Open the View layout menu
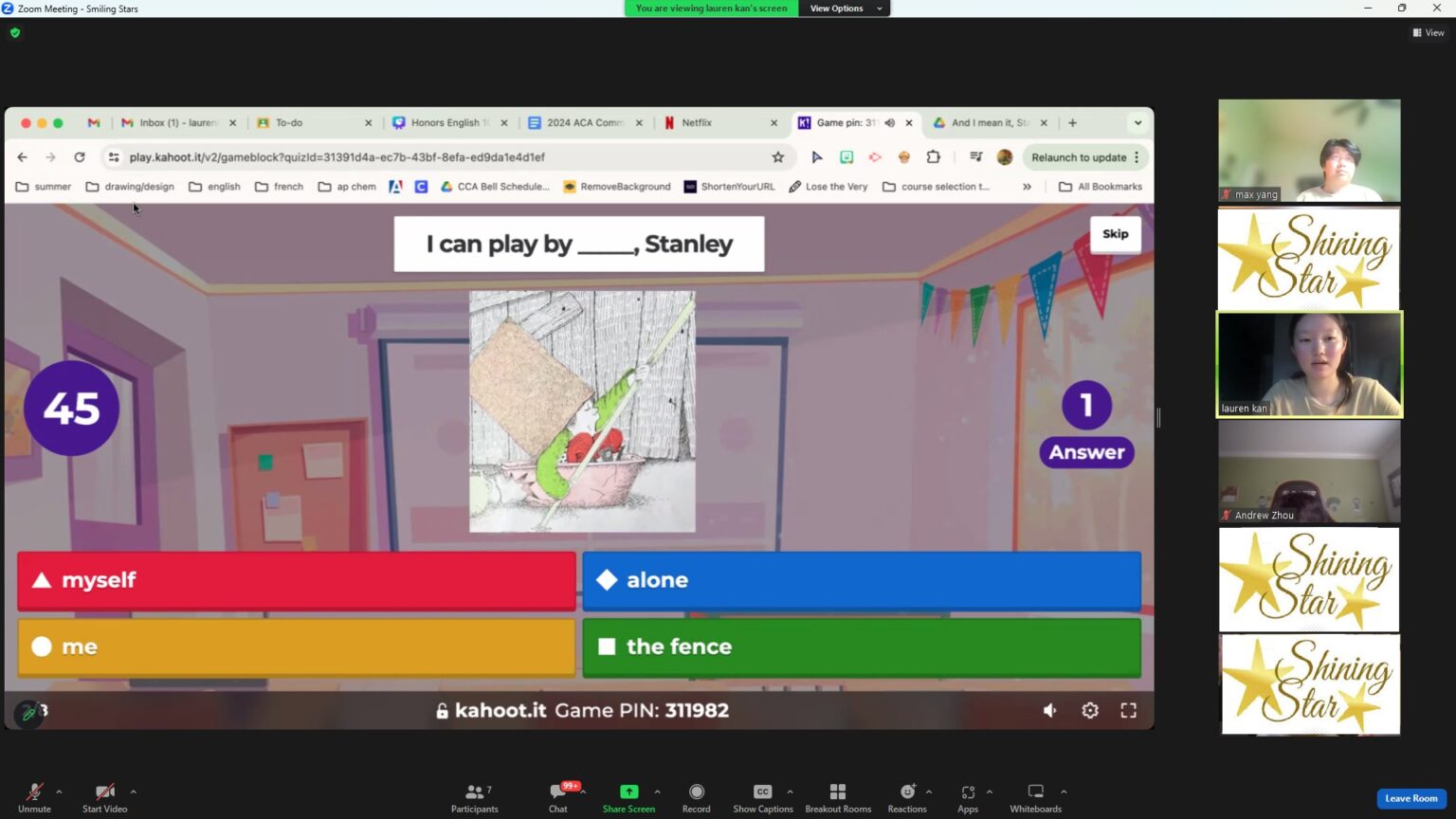 point(1429,32)
